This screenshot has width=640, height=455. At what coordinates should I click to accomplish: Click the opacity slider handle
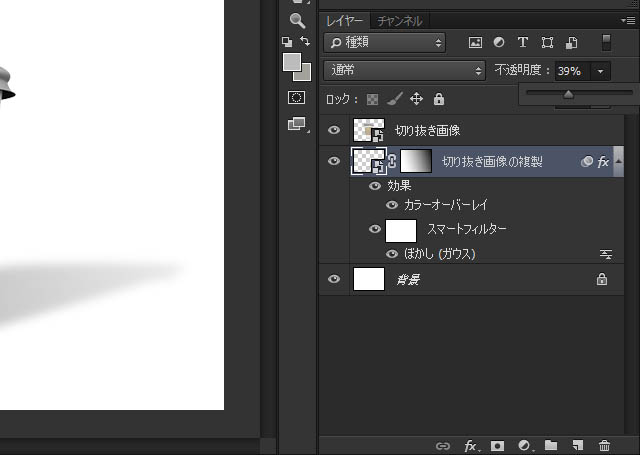pyautogui.click(x=568, y=95)
